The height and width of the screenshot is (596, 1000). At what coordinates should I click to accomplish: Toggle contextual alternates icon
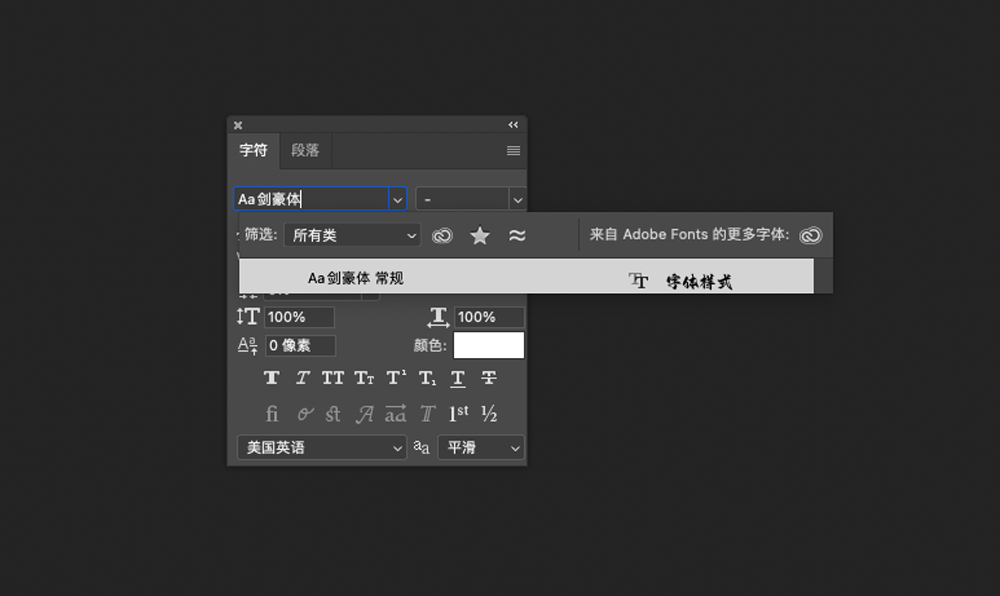coord(304,414)
